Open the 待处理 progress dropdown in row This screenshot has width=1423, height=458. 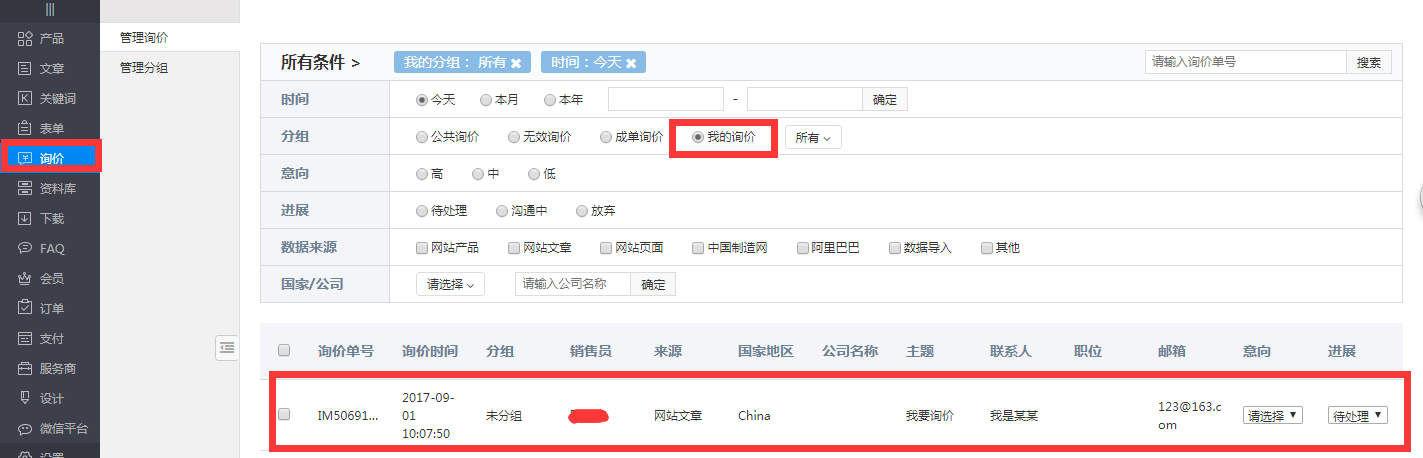[1357, 416]
